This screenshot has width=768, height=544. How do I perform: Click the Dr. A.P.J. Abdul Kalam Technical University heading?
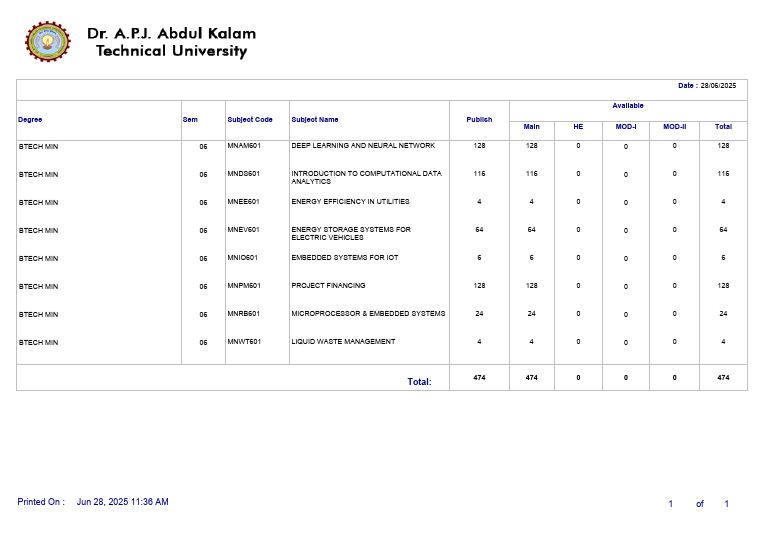(171, 42)
